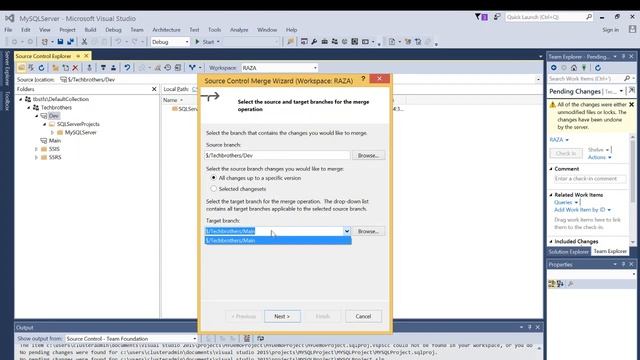
Task: Click Browse next to Target branch
Action: pyautogui.click(x=368, y=231)
